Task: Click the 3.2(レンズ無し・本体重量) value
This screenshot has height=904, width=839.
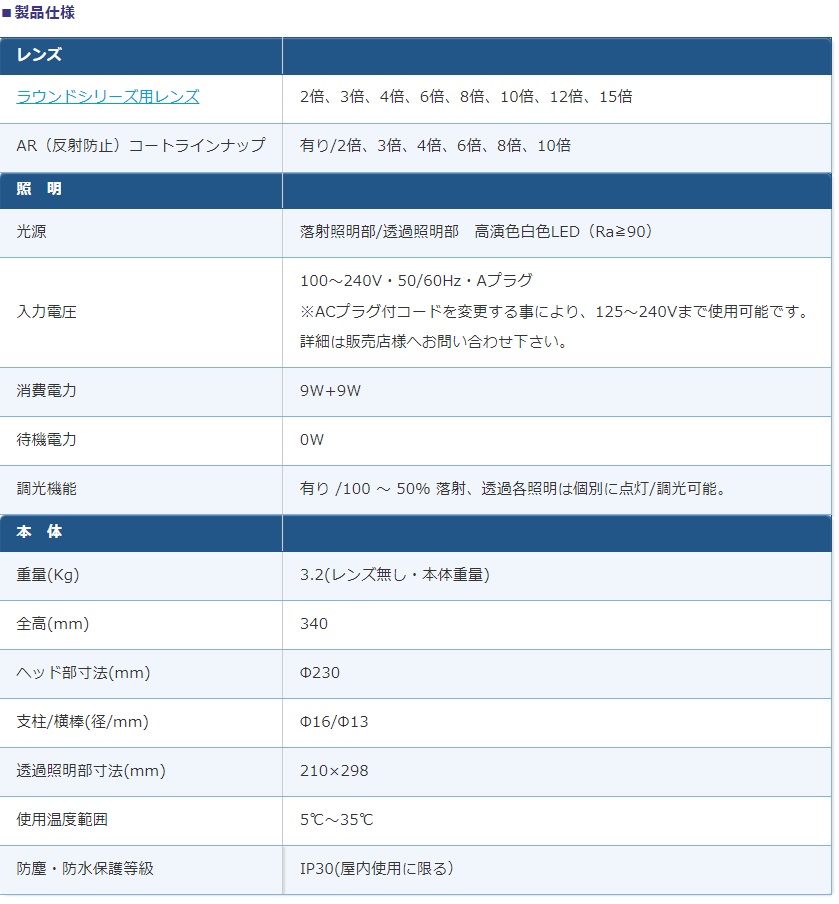Action: coord(395,575)
